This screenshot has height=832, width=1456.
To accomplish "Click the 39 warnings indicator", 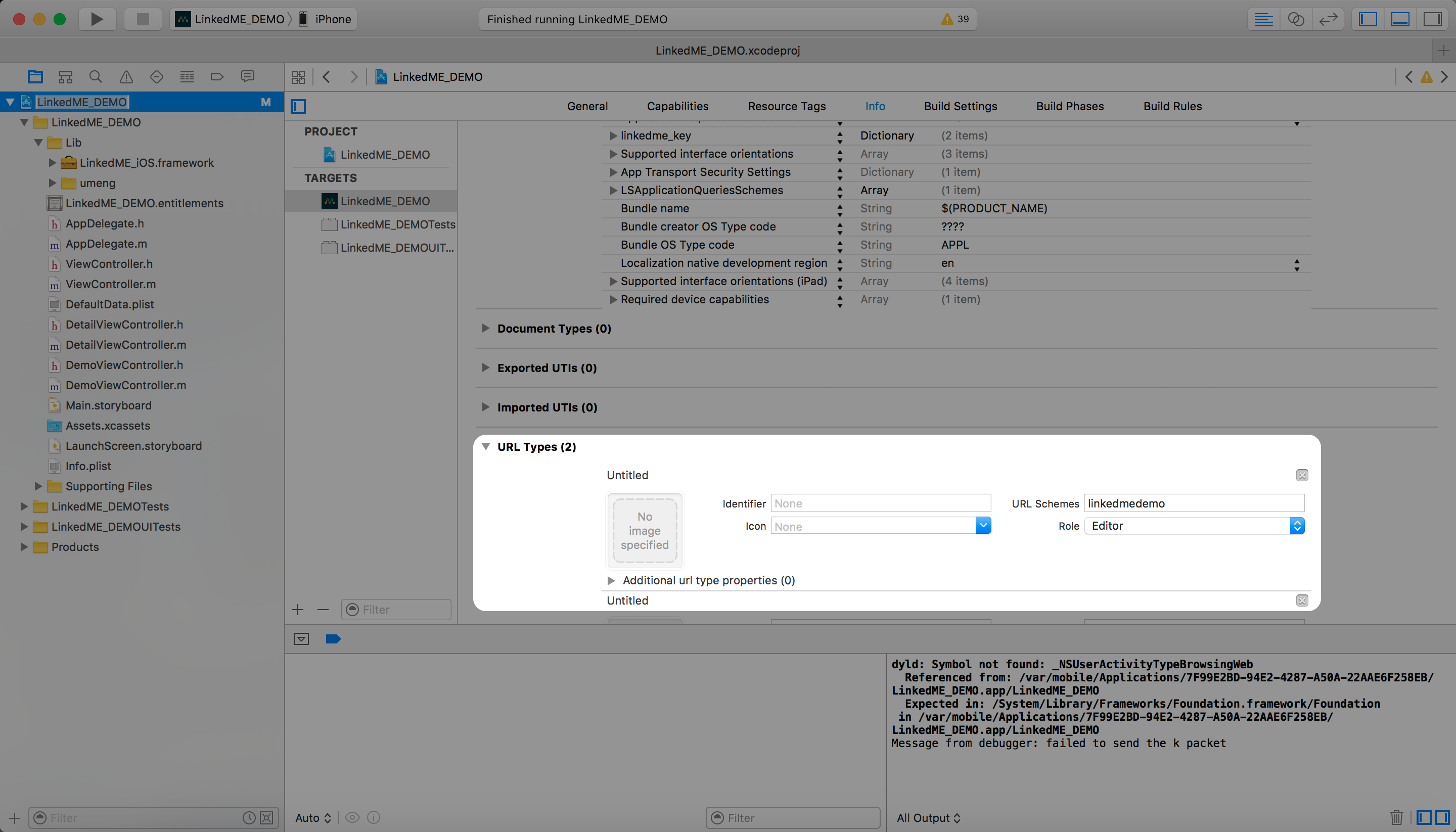I will (x=955, y=19).
